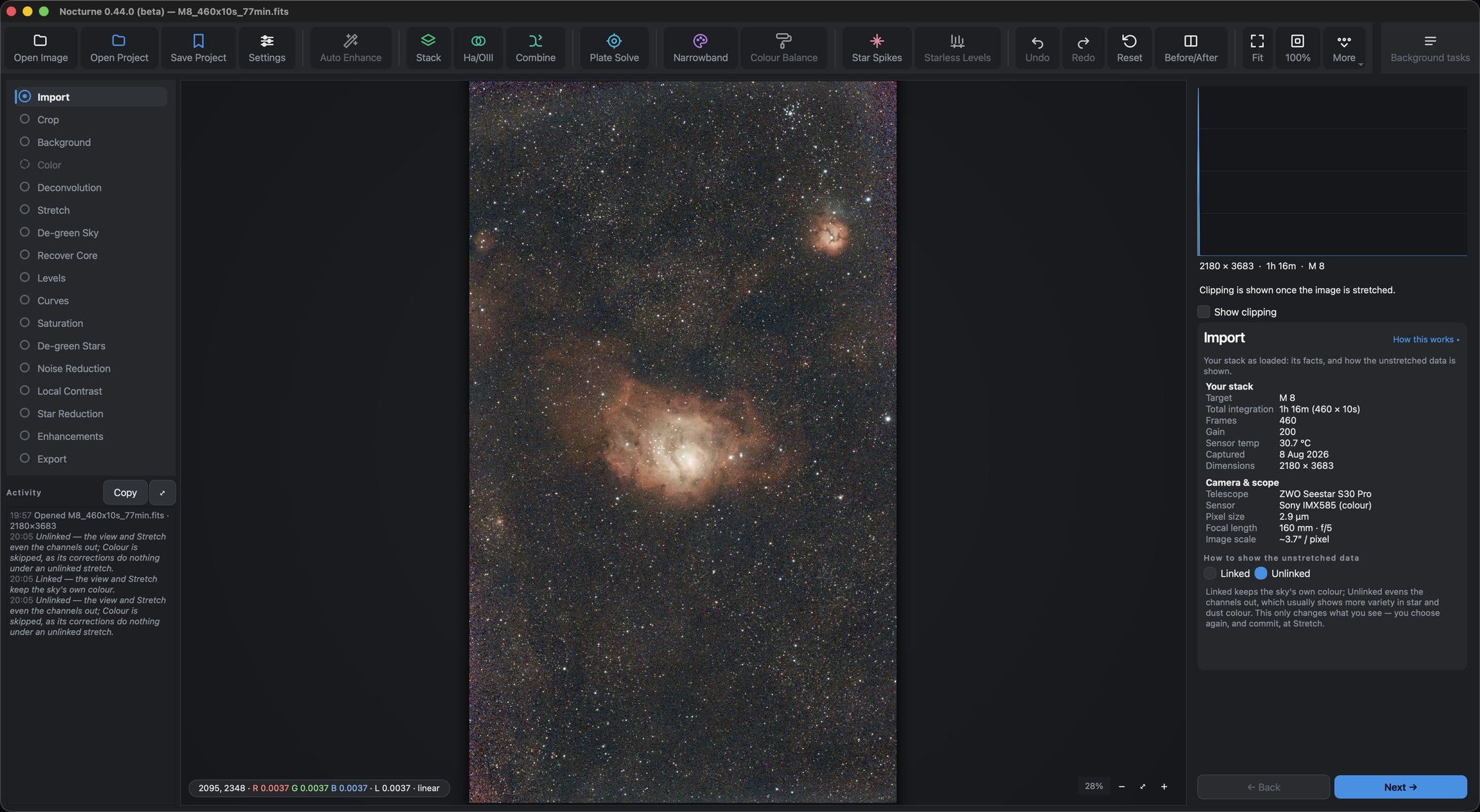
Task: Expand the How this works help
Action: coord(1426,339)
